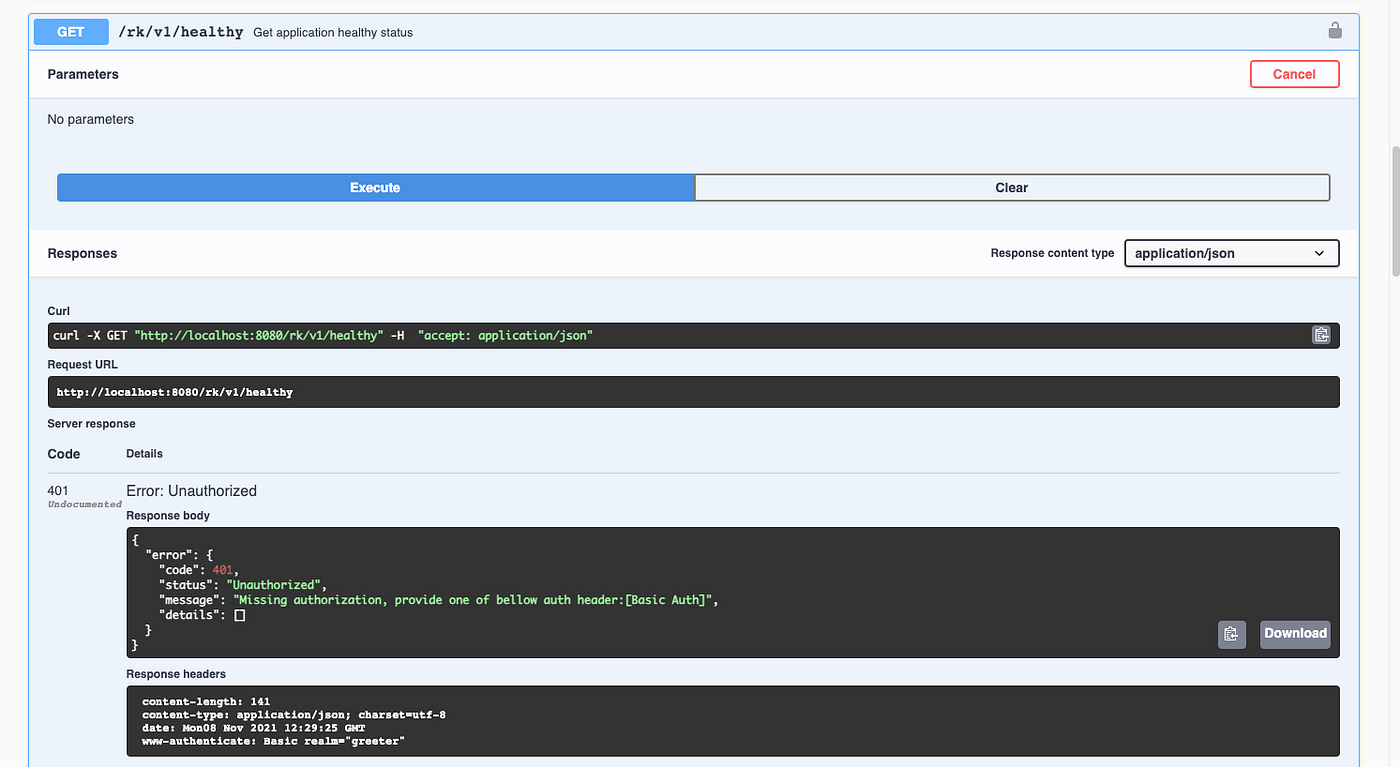This screenshot has height=767, width=1400.
Task: Collapse the operation via GET badge
Action: click(x=71, y=32)
